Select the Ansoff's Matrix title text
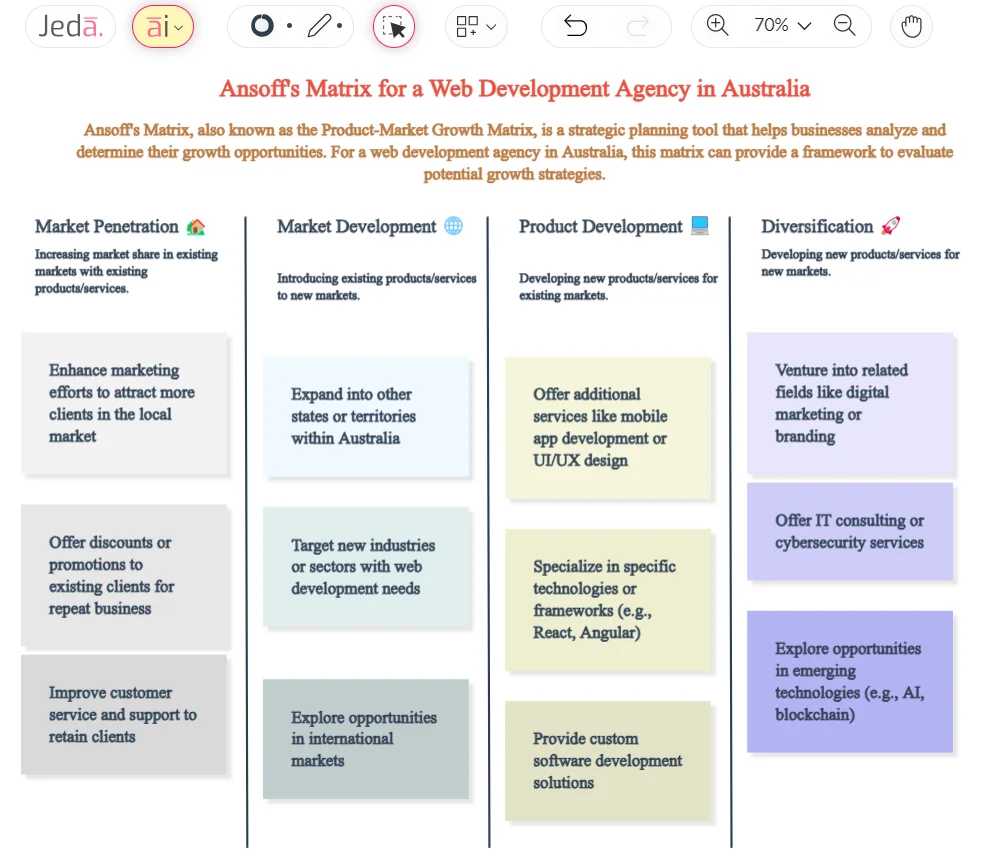 pyautogui.click(x=513, y=89)
